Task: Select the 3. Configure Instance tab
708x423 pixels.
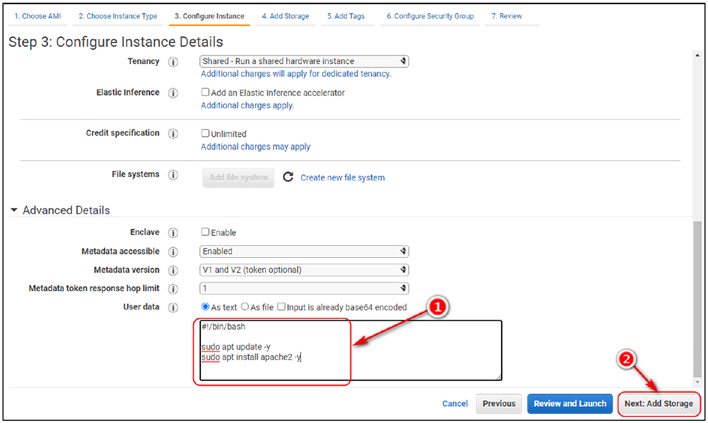Action: pyautogui.click(x=210, y=16)
